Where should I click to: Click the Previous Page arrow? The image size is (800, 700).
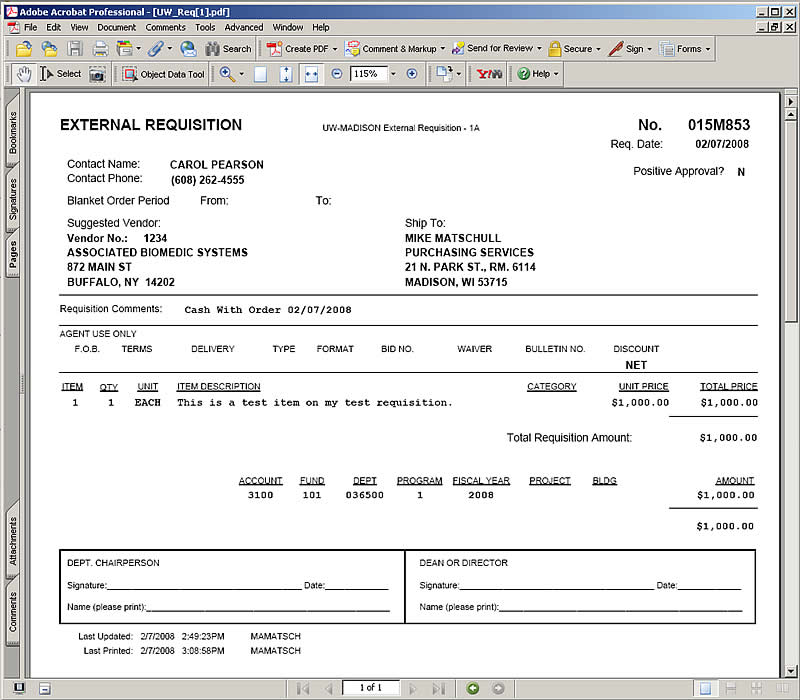tap(328, 689)
